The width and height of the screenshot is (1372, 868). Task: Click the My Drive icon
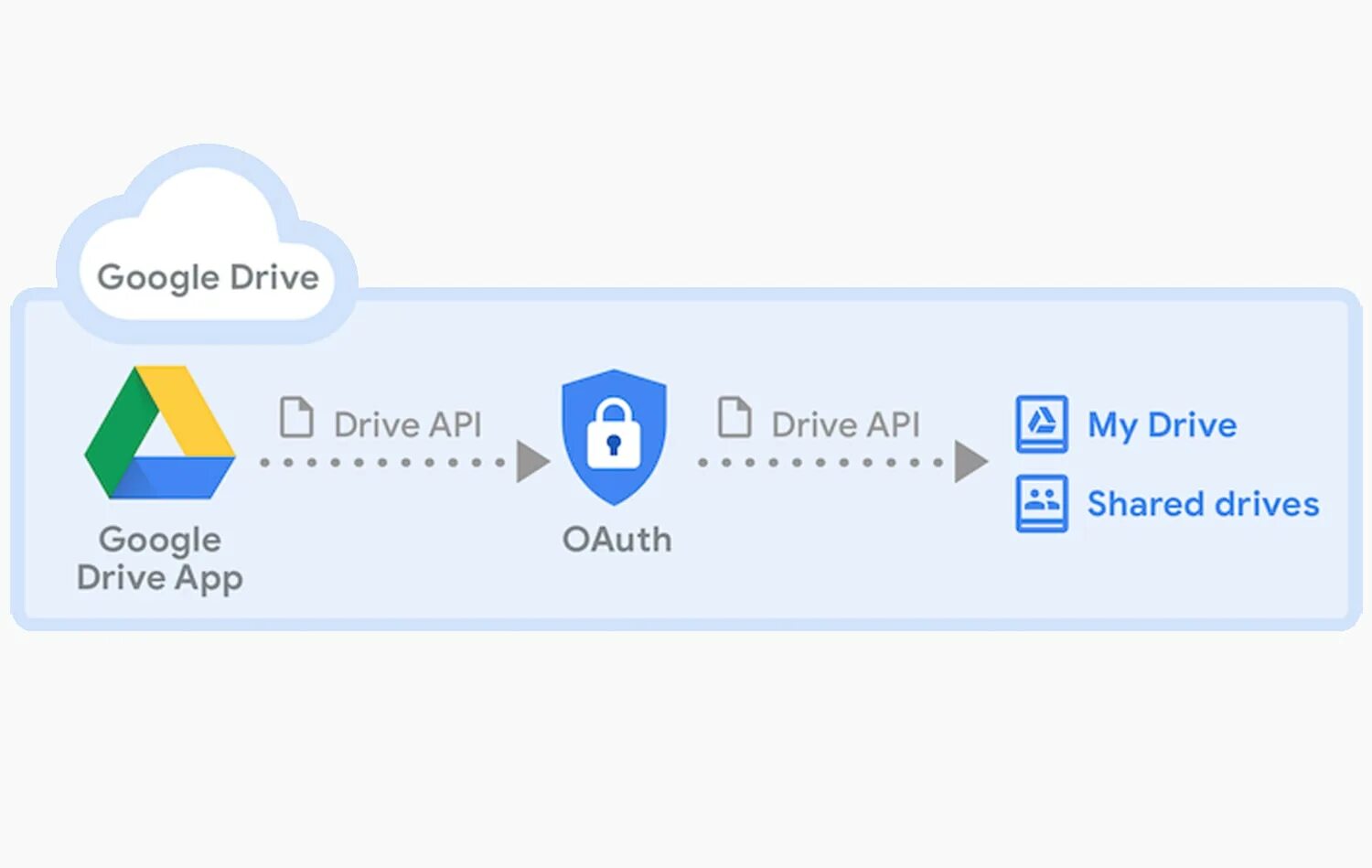click(1042, 423)
